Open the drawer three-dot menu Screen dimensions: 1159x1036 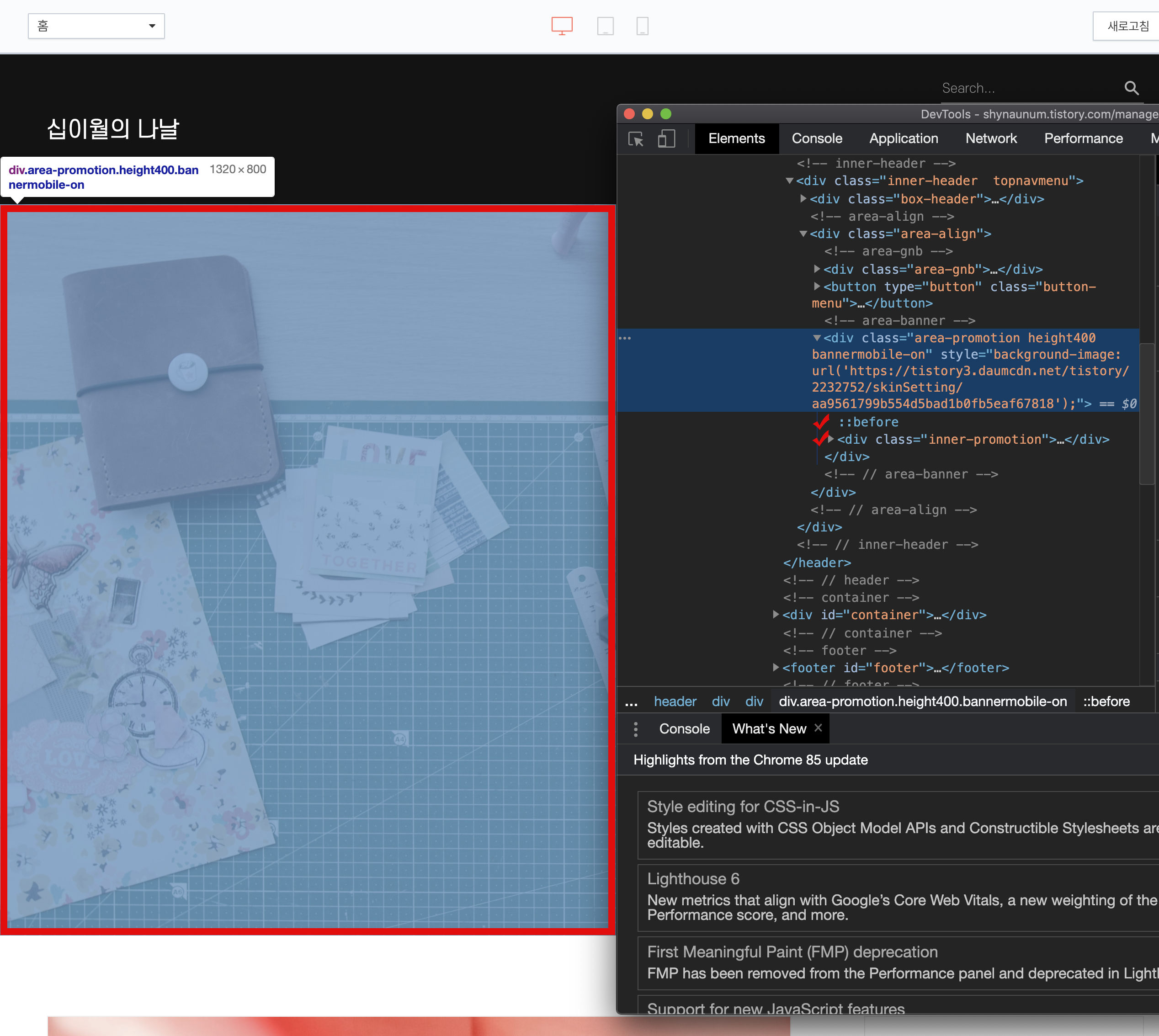pos(635,729)
